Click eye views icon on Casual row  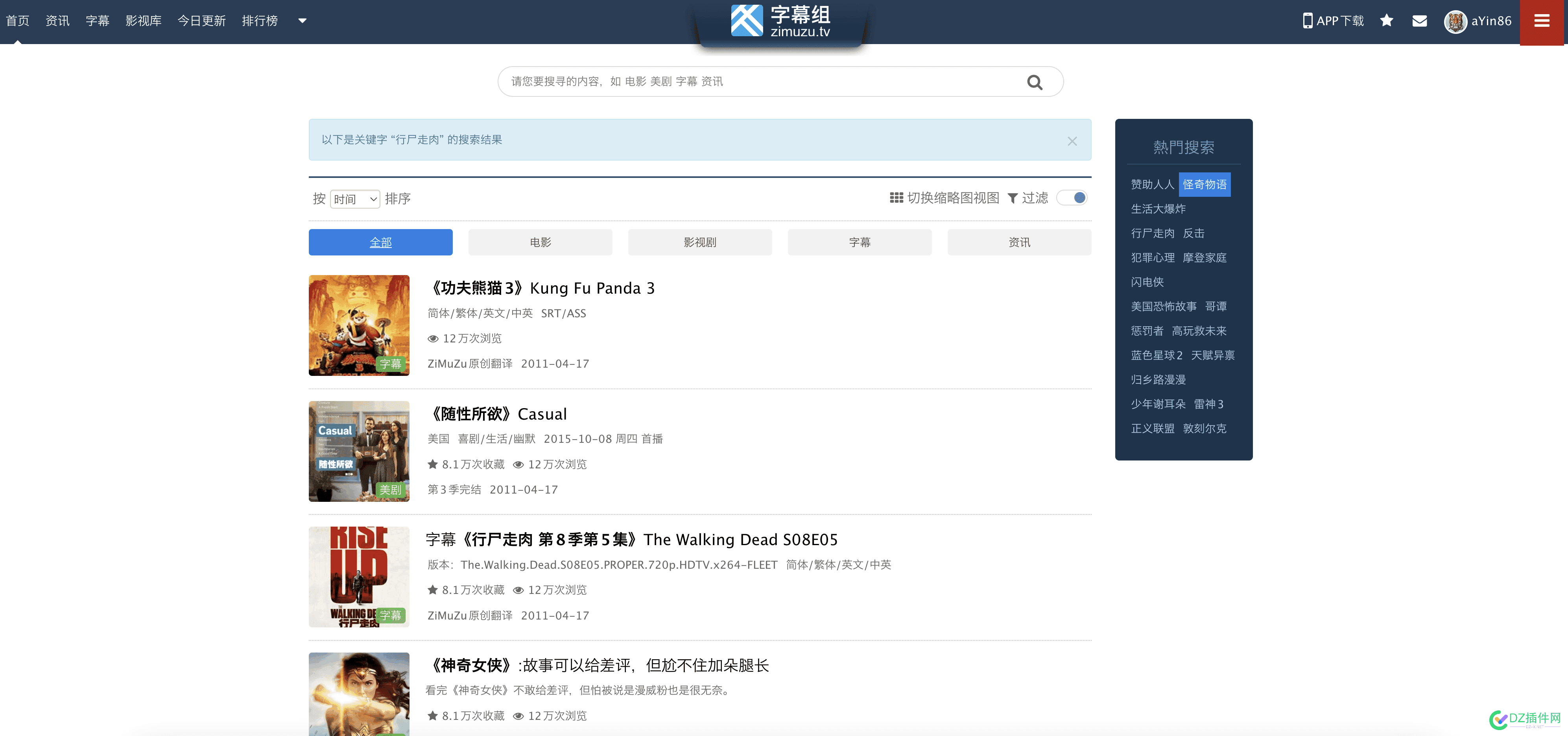pyautogui.click(x=518, y=464)
